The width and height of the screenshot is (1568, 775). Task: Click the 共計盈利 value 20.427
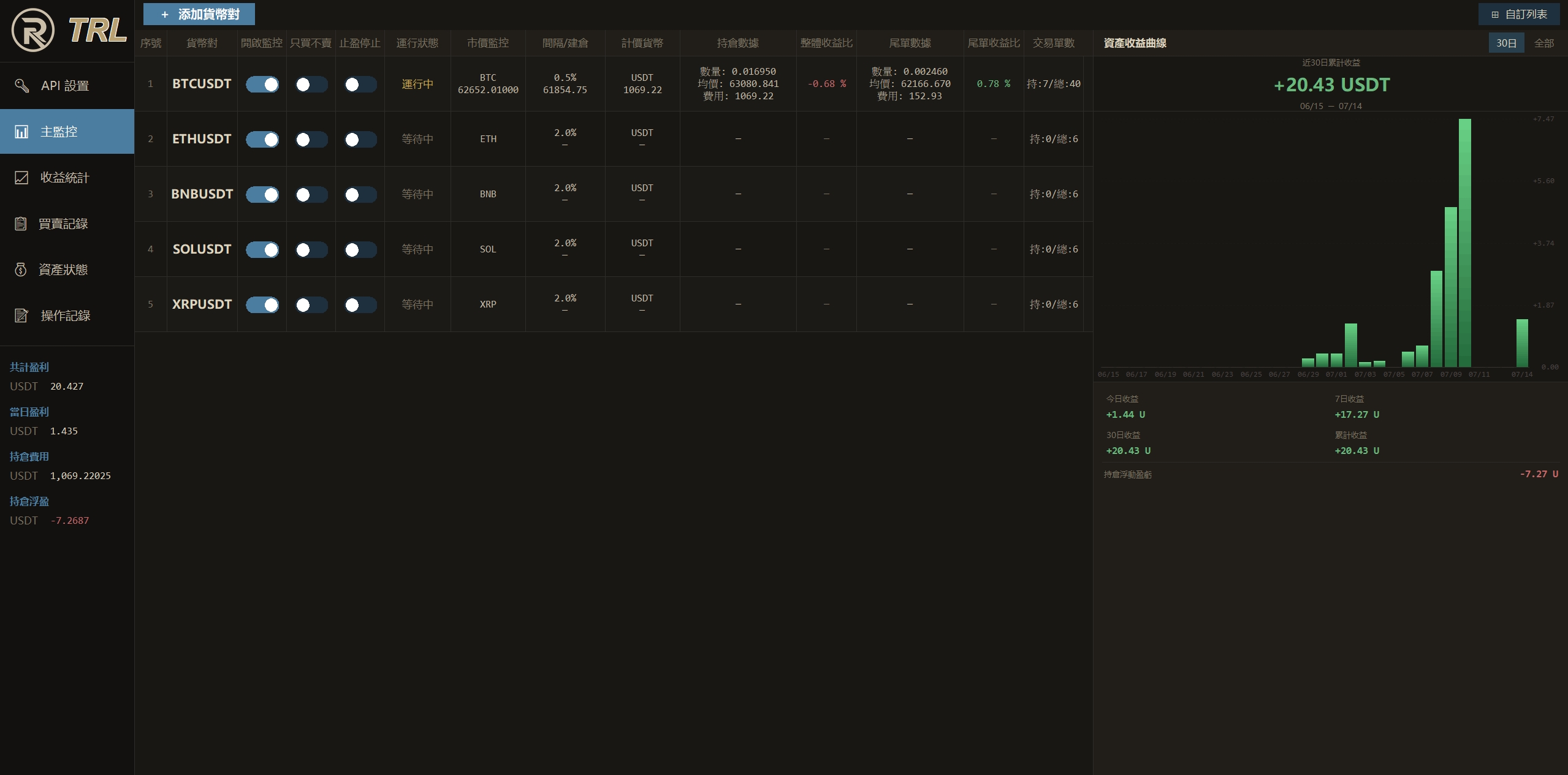tap(67, 387)
